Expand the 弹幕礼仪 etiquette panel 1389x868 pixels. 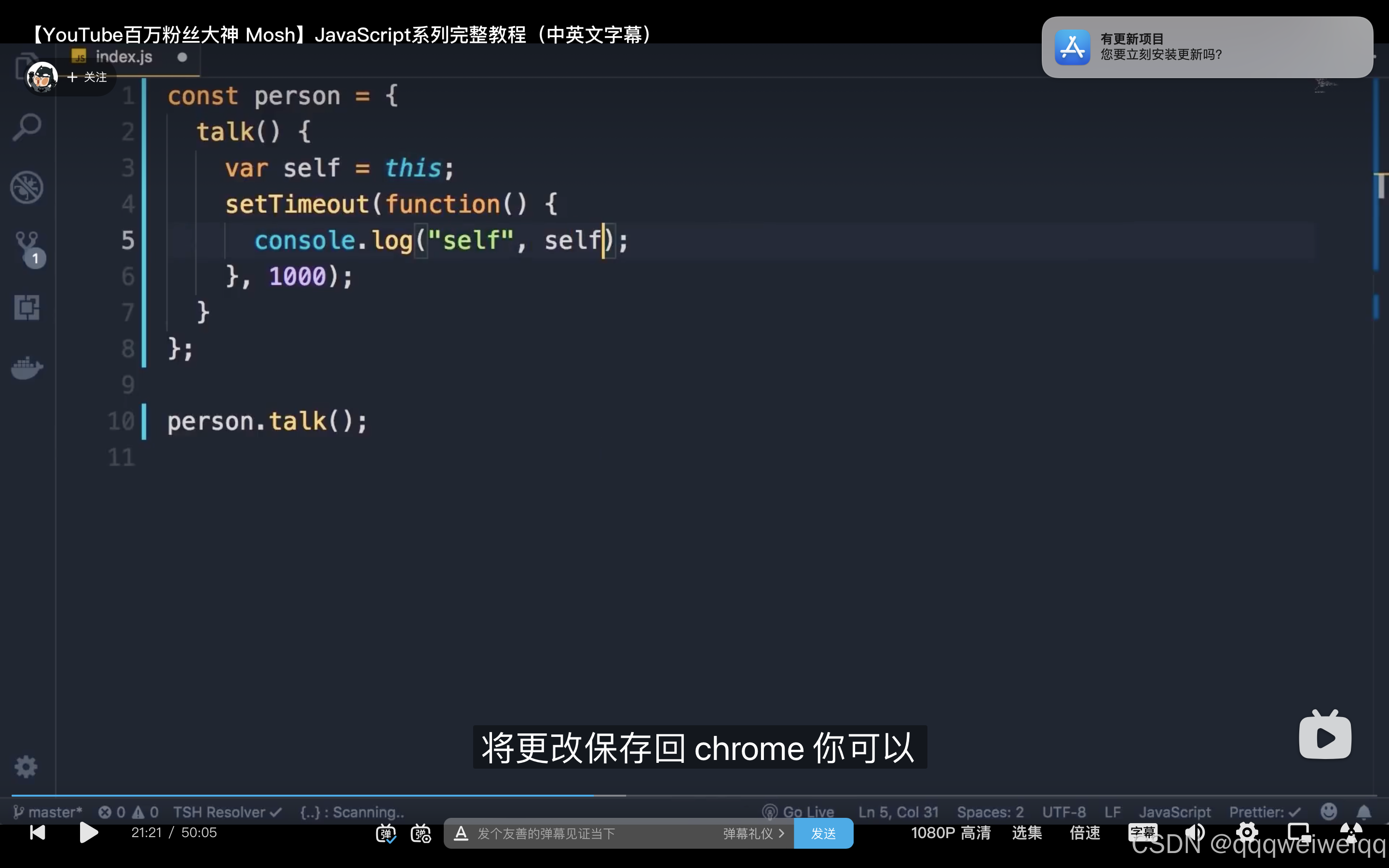click(753, 834)
